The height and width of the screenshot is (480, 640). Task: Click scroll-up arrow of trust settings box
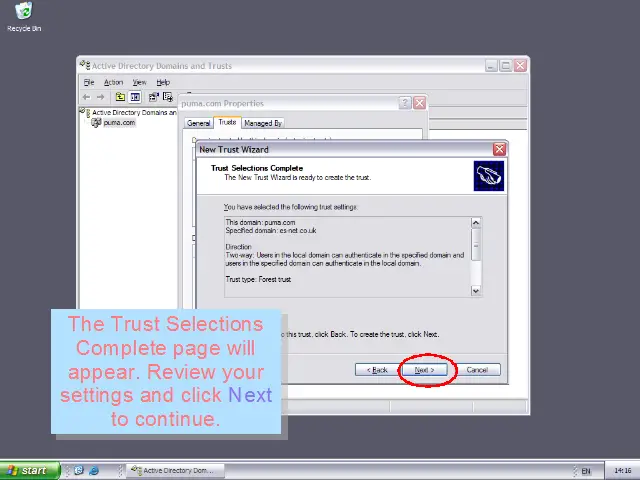(x=476, y=222)
